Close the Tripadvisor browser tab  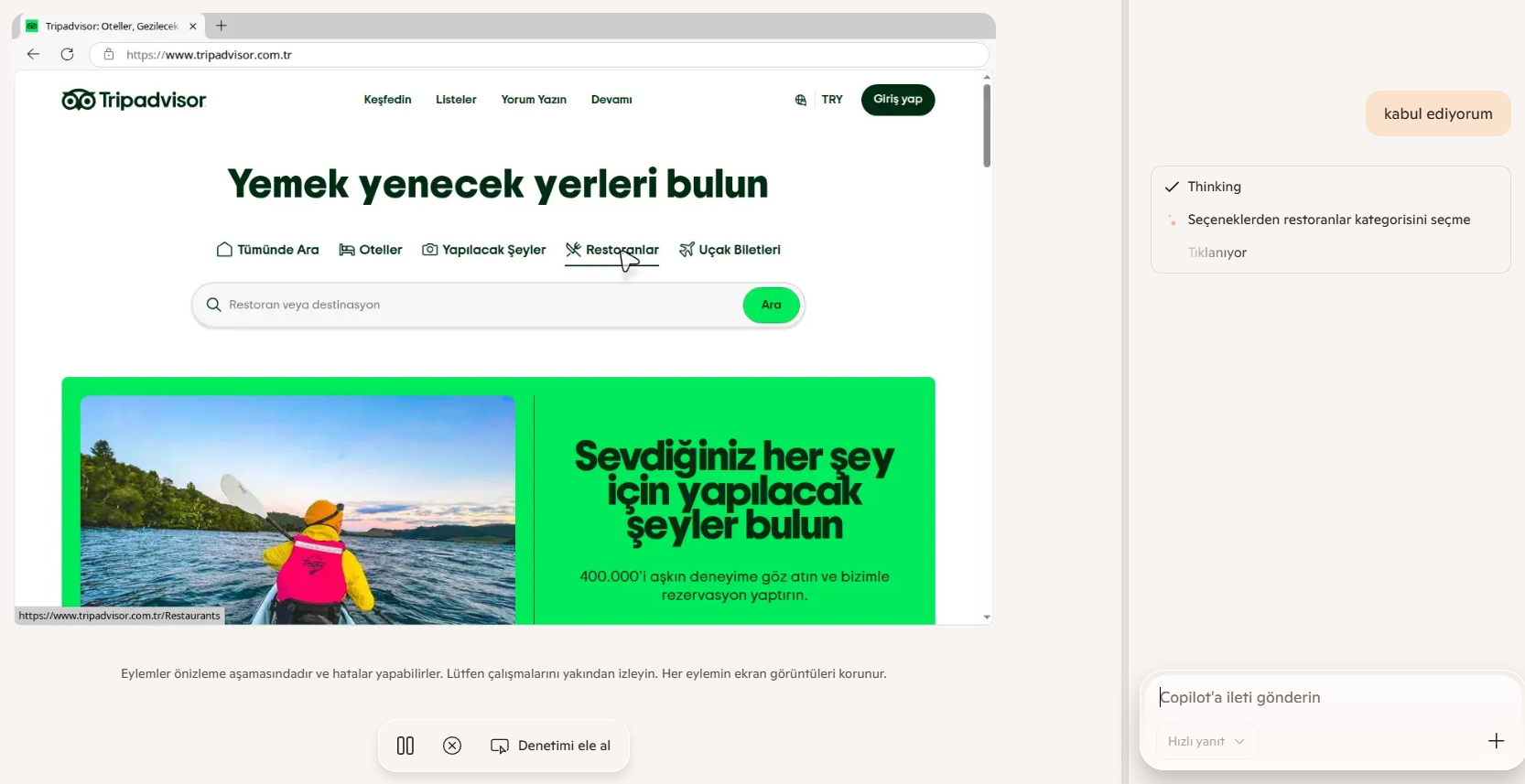192,27
